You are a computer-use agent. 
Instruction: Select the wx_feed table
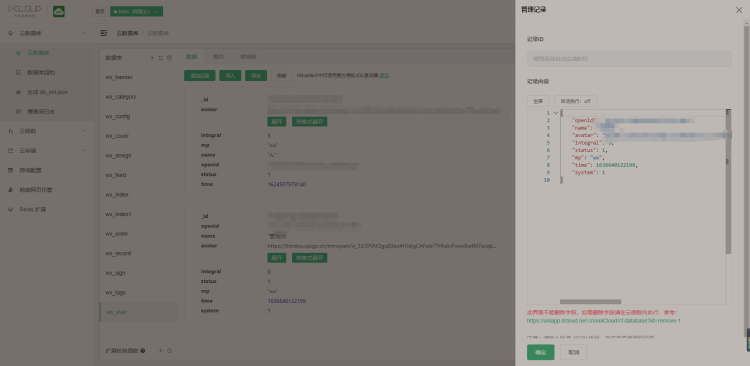click(139, 175)
